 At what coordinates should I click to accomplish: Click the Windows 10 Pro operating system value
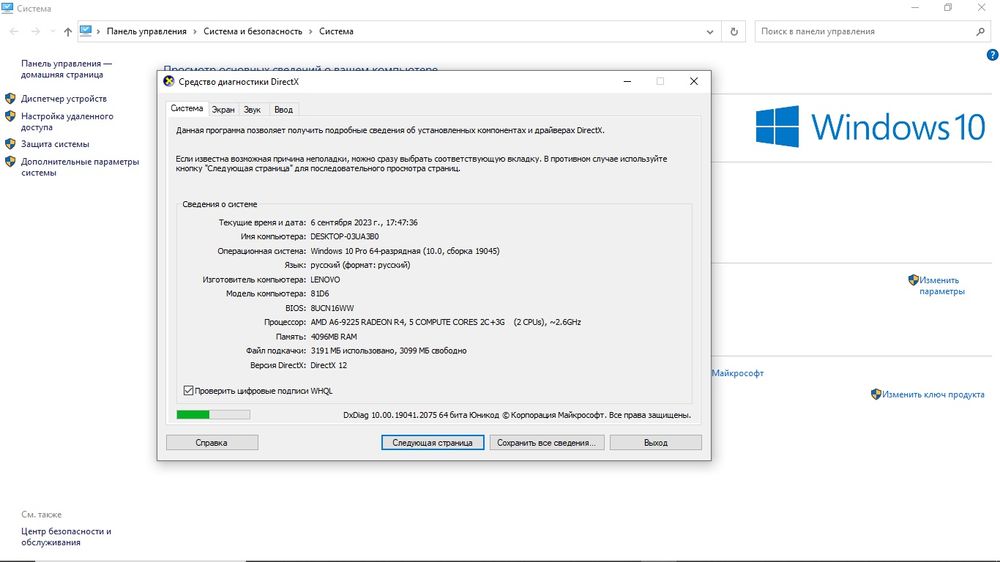405,251
